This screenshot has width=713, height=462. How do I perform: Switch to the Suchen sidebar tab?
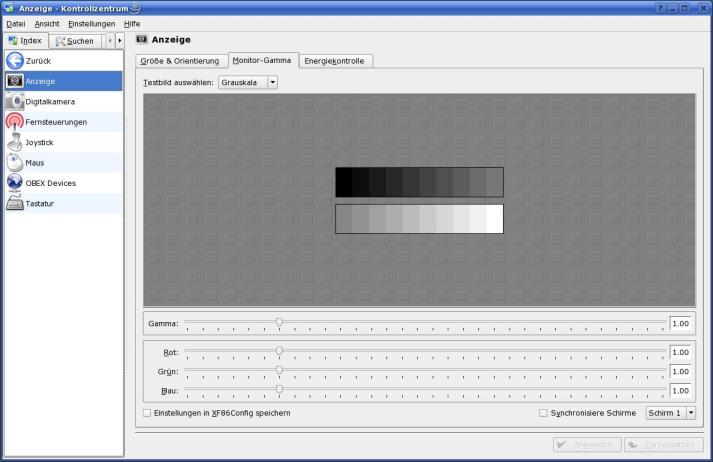click(x=75, y=41)
